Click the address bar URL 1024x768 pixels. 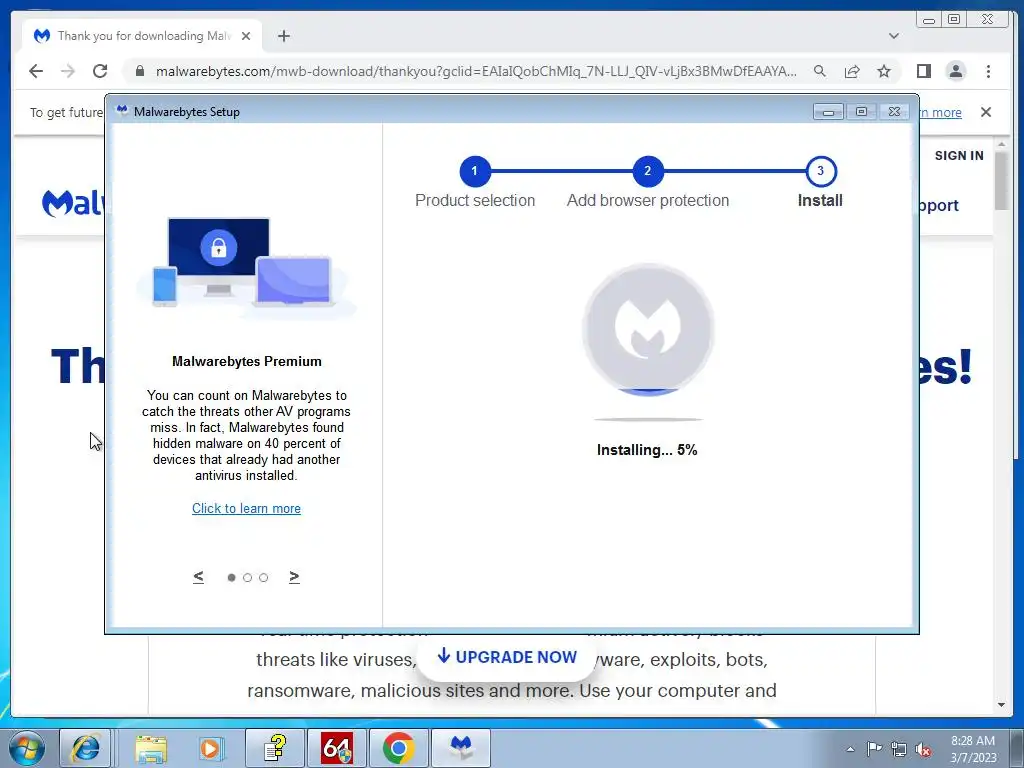click(x=476, y=71)
